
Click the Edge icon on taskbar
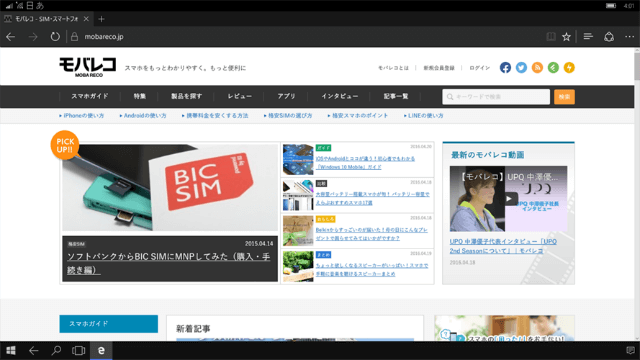(101, 350)
